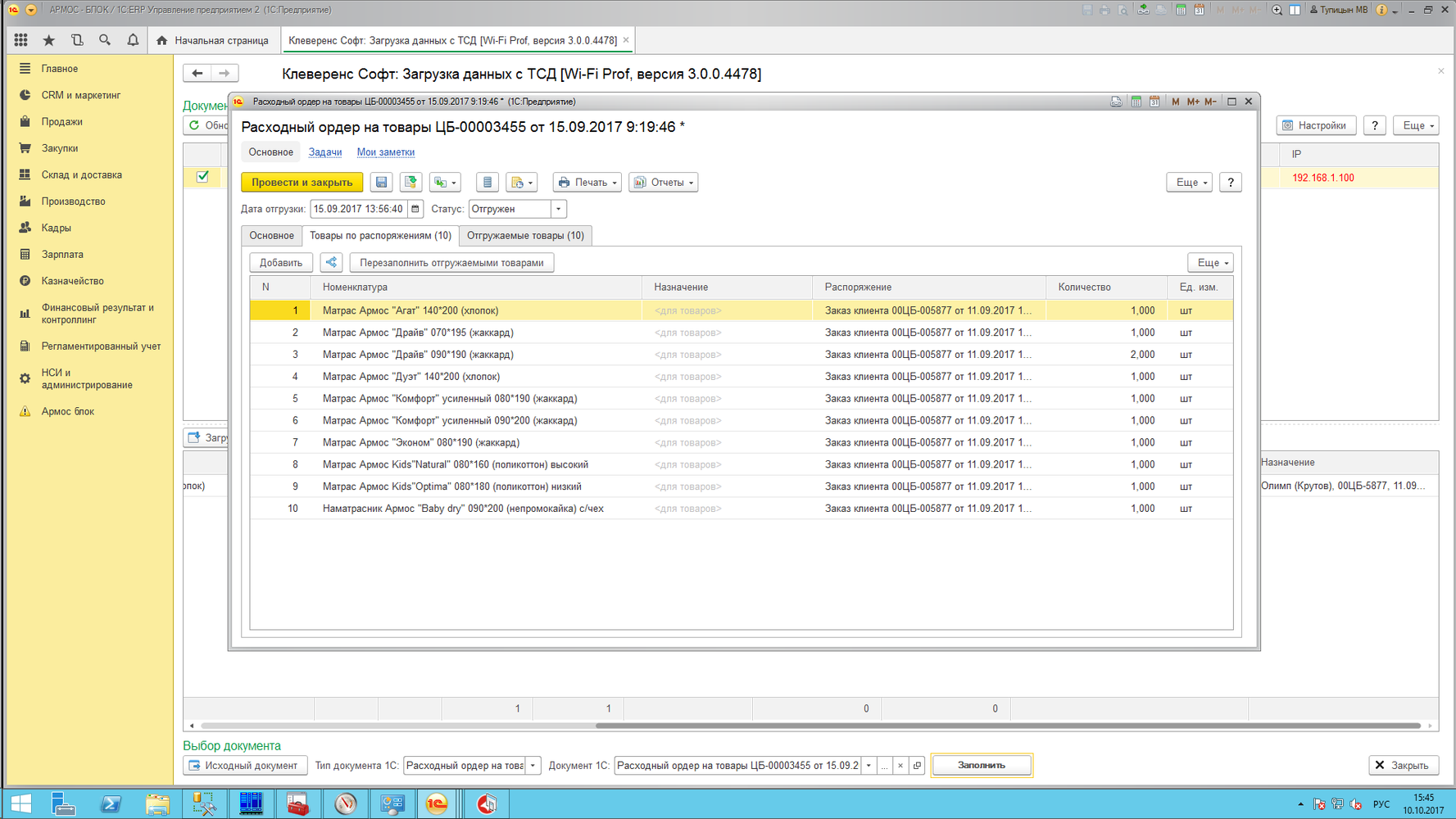Open document movements list icon
This screenshot has width=1456, height=819.
[x=488, y=183]
